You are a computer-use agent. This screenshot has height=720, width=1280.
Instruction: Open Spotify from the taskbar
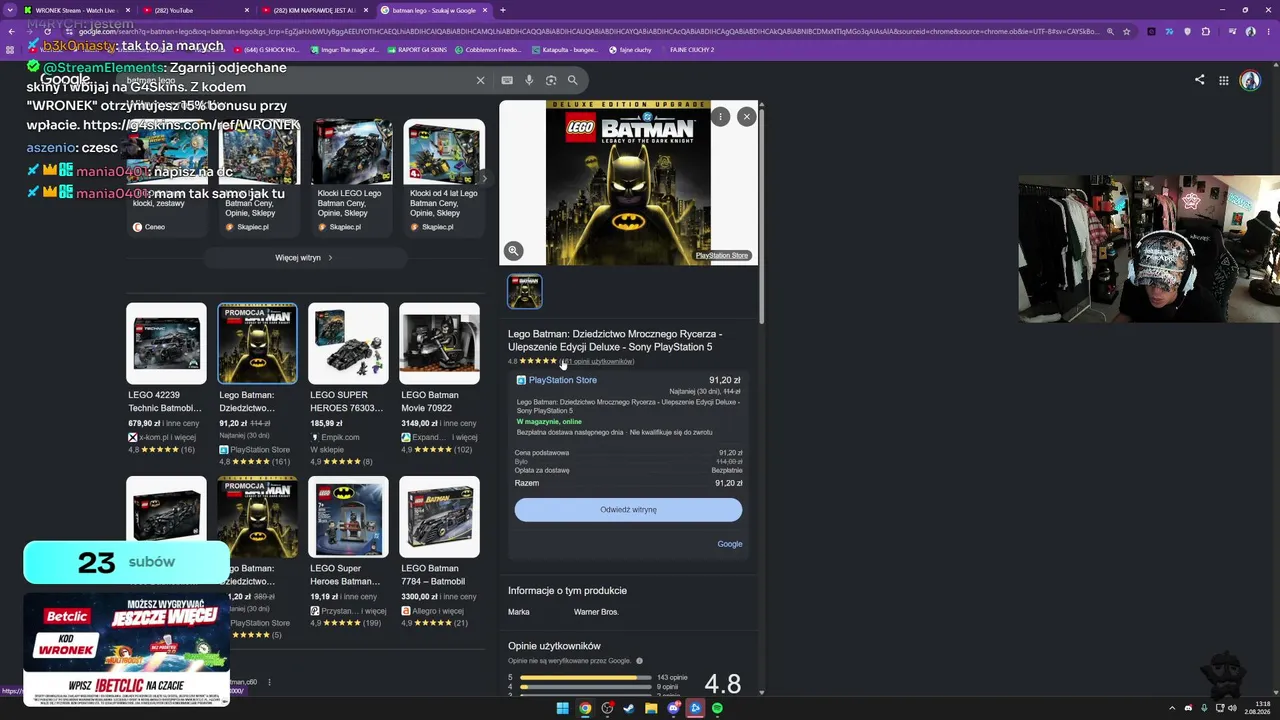coord(717,709)
